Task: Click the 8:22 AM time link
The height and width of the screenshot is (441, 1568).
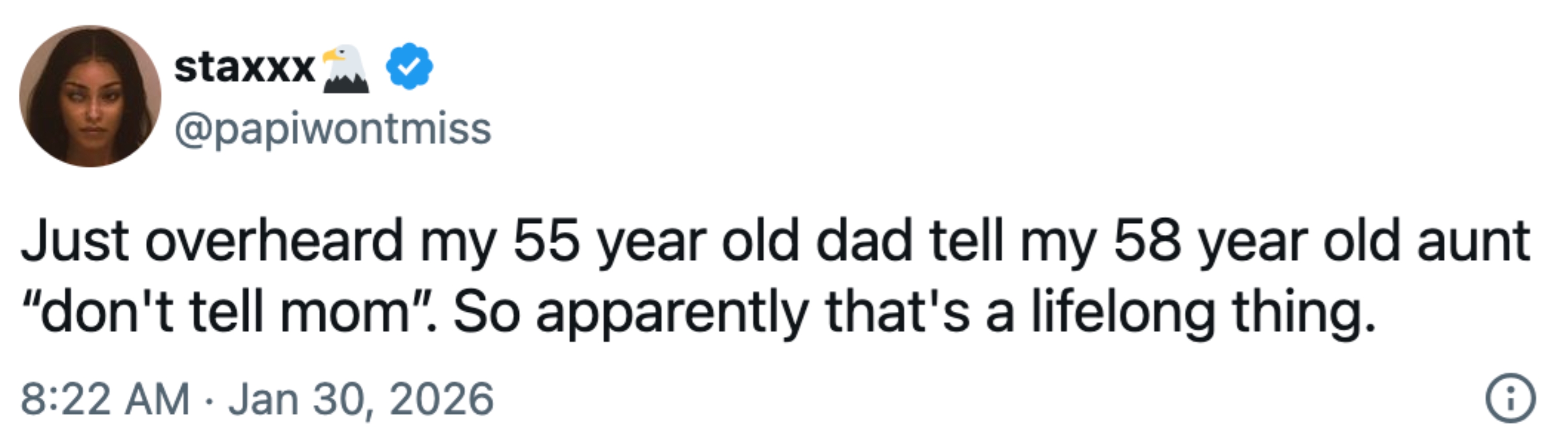Action: tap(105, 400)
